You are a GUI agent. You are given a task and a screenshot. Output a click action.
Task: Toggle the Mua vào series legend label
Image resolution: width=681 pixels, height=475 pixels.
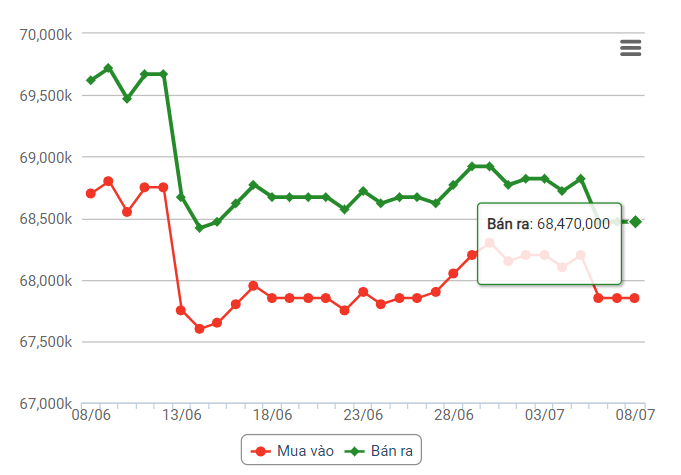307,452
